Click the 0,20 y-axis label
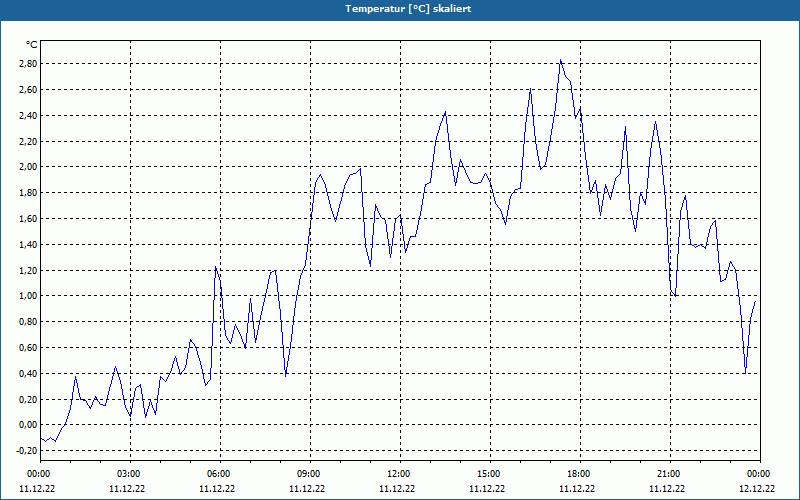 click(29, 399)
